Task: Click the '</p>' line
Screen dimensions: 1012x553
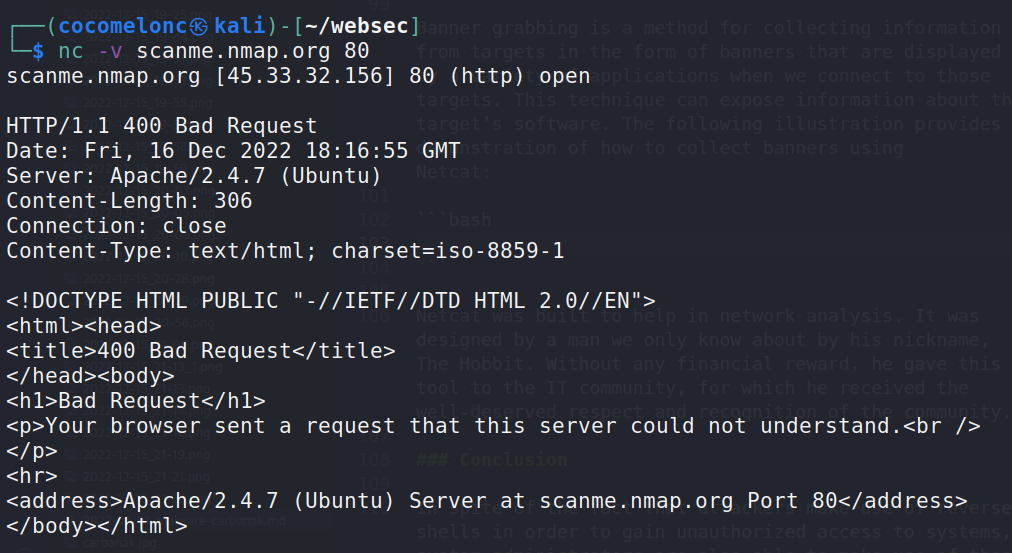Action: coord(32,450)
